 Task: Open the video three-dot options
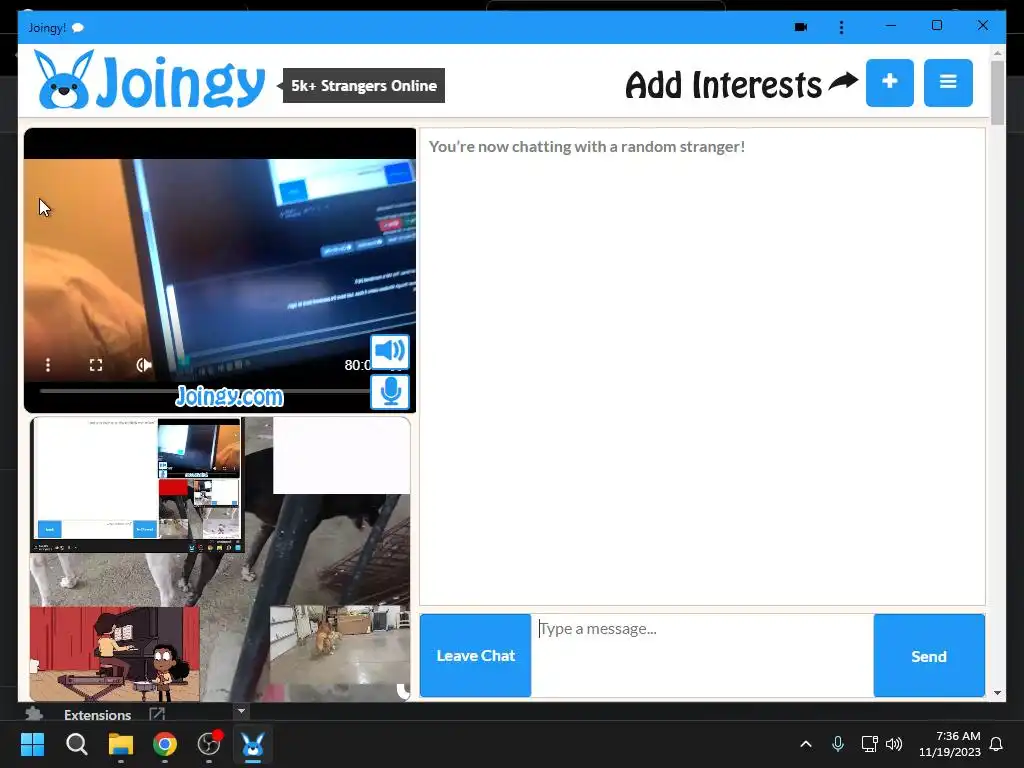click(x=48, y=365)
